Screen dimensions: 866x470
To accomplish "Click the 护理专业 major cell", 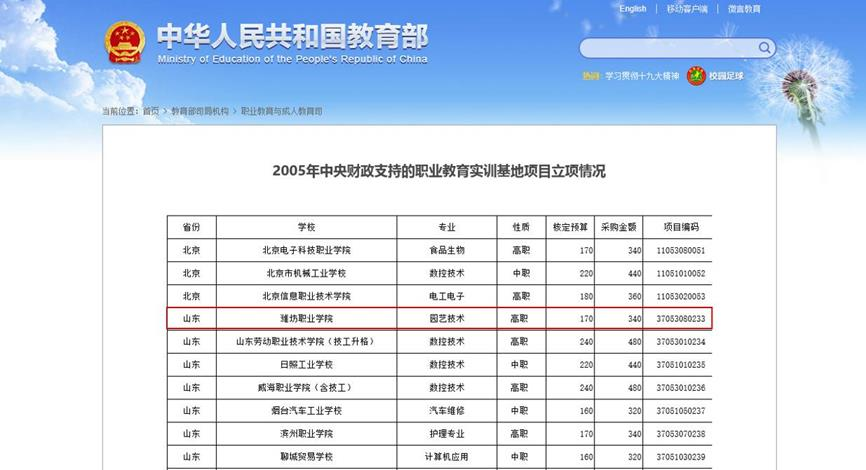I will click(447, 434).
